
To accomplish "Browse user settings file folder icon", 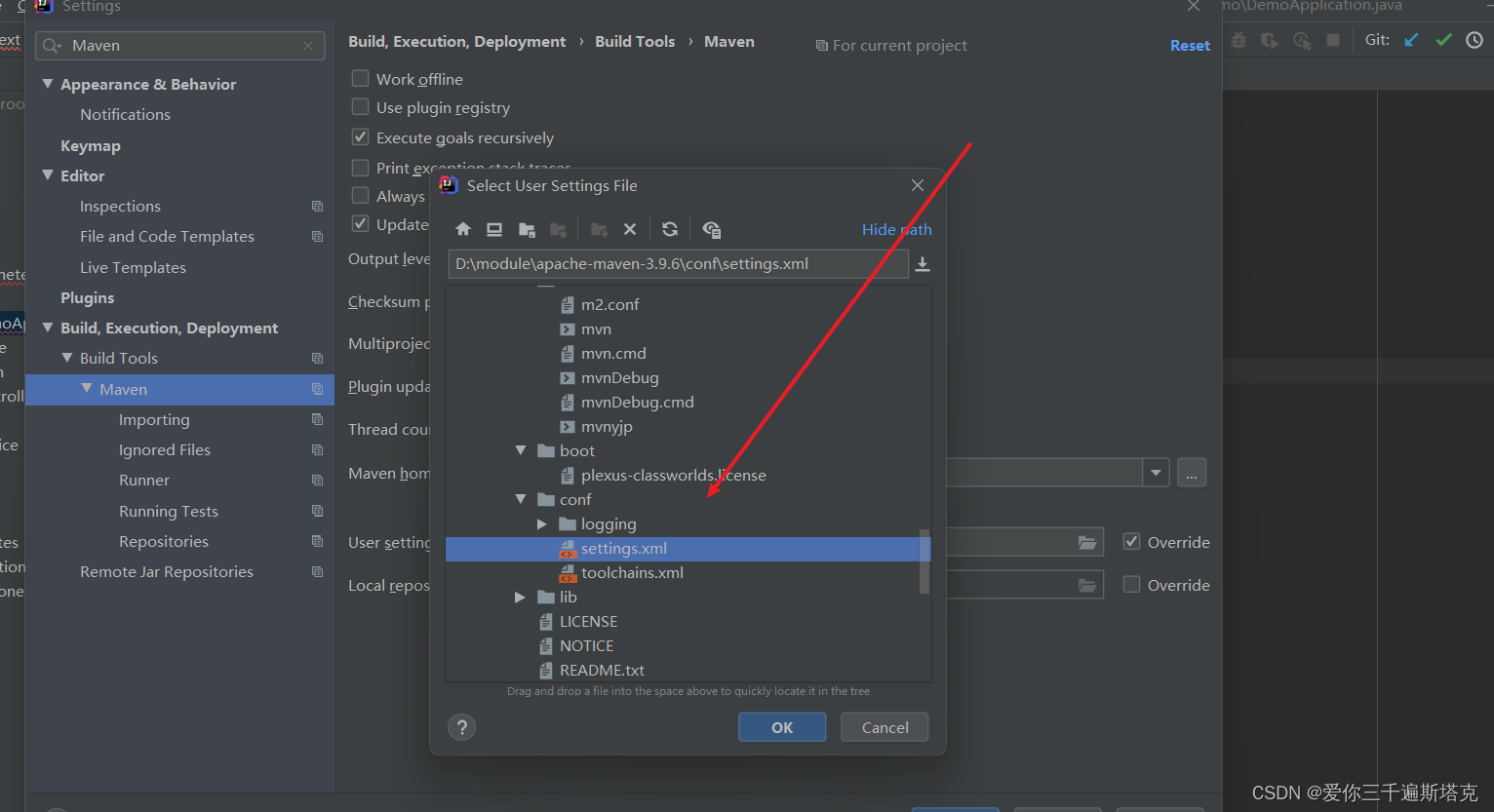I will pos(1087,543).
